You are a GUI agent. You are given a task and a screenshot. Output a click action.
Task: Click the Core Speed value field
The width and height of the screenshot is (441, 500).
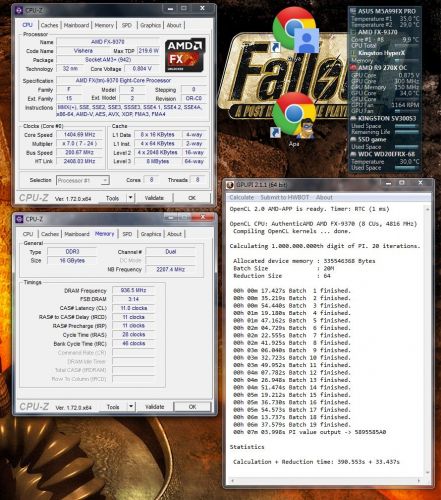[x=79, y=135]
